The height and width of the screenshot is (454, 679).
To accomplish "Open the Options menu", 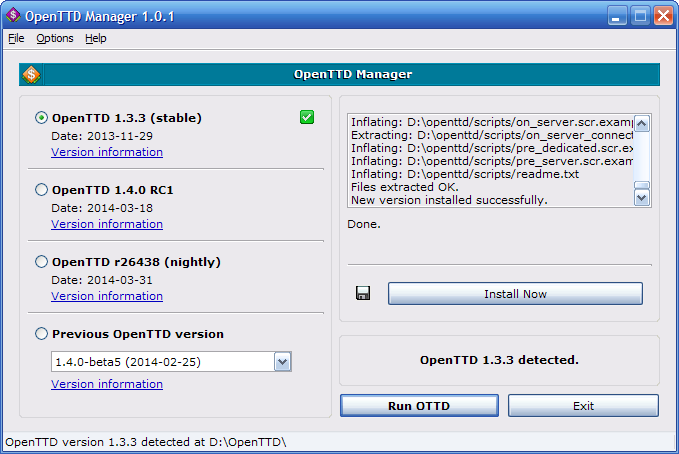I will (x=55, y=38).
